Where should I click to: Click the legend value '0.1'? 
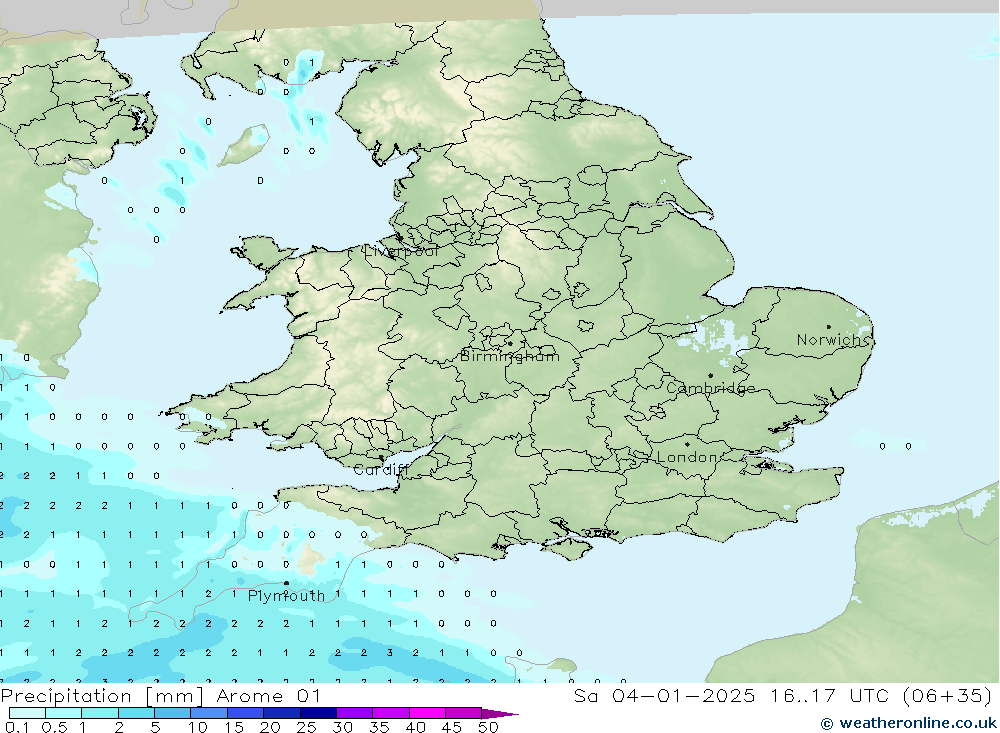point(17,727)
